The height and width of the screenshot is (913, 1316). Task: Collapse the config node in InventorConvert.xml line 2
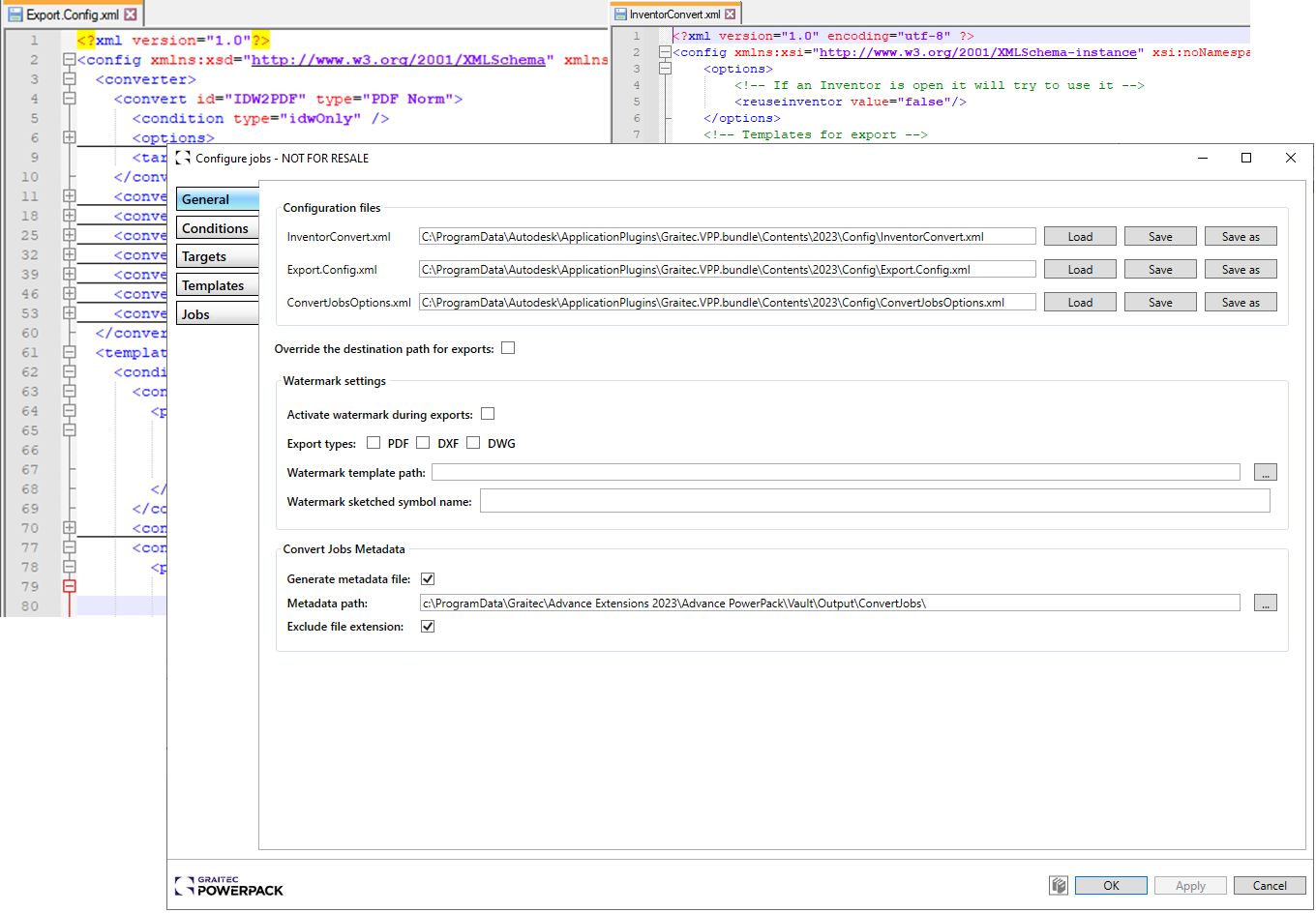[665, 52]
